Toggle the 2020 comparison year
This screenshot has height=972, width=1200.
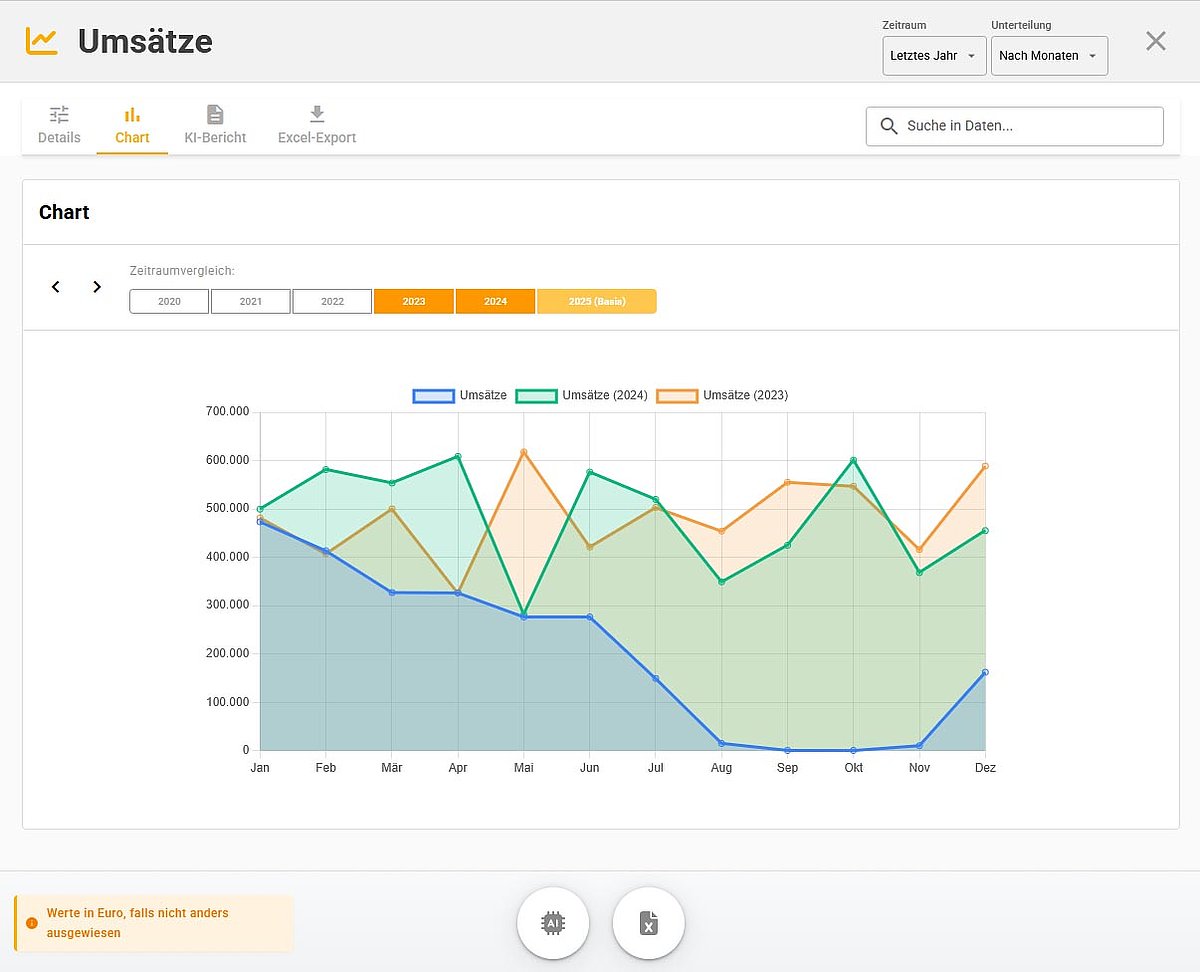[x=169, y=301]
